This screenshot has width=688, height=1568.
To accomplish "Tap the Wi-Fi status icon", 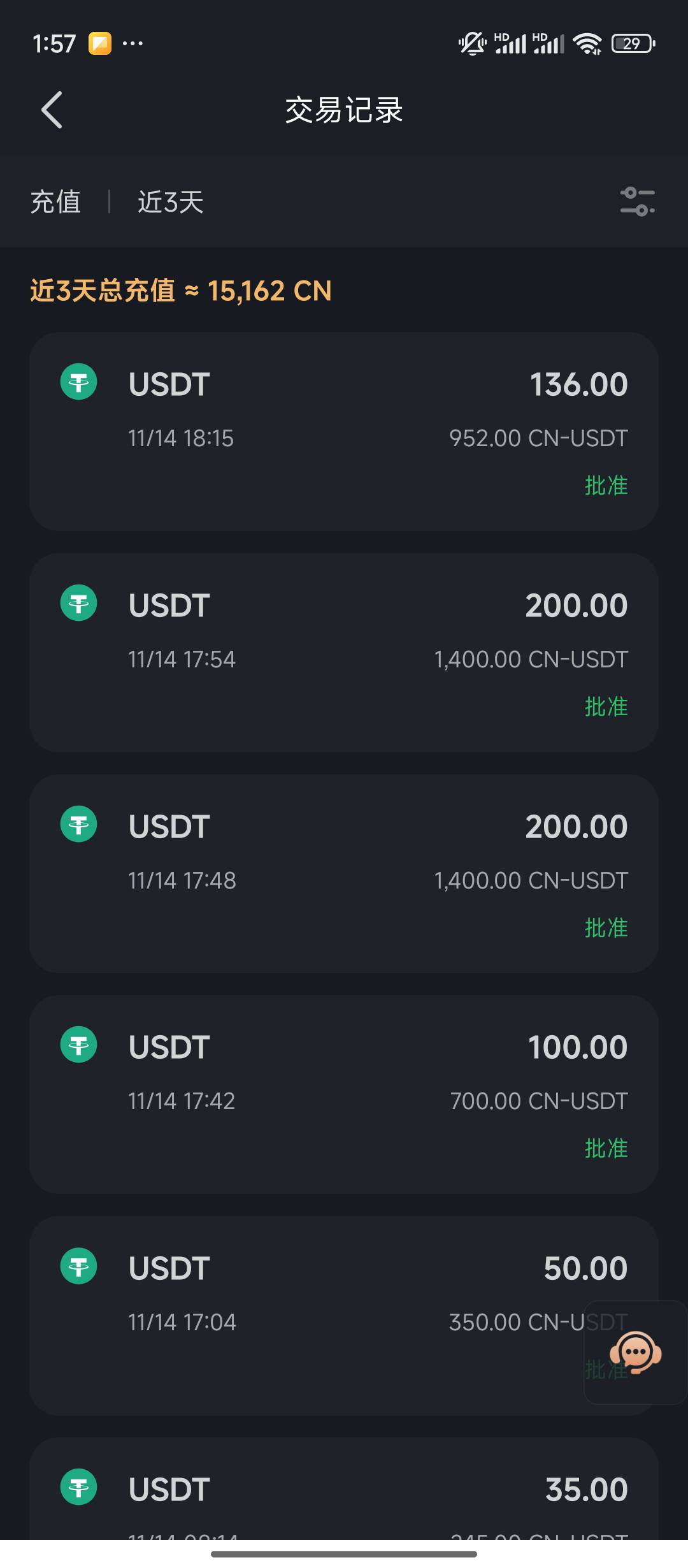I will coord(587,43).
